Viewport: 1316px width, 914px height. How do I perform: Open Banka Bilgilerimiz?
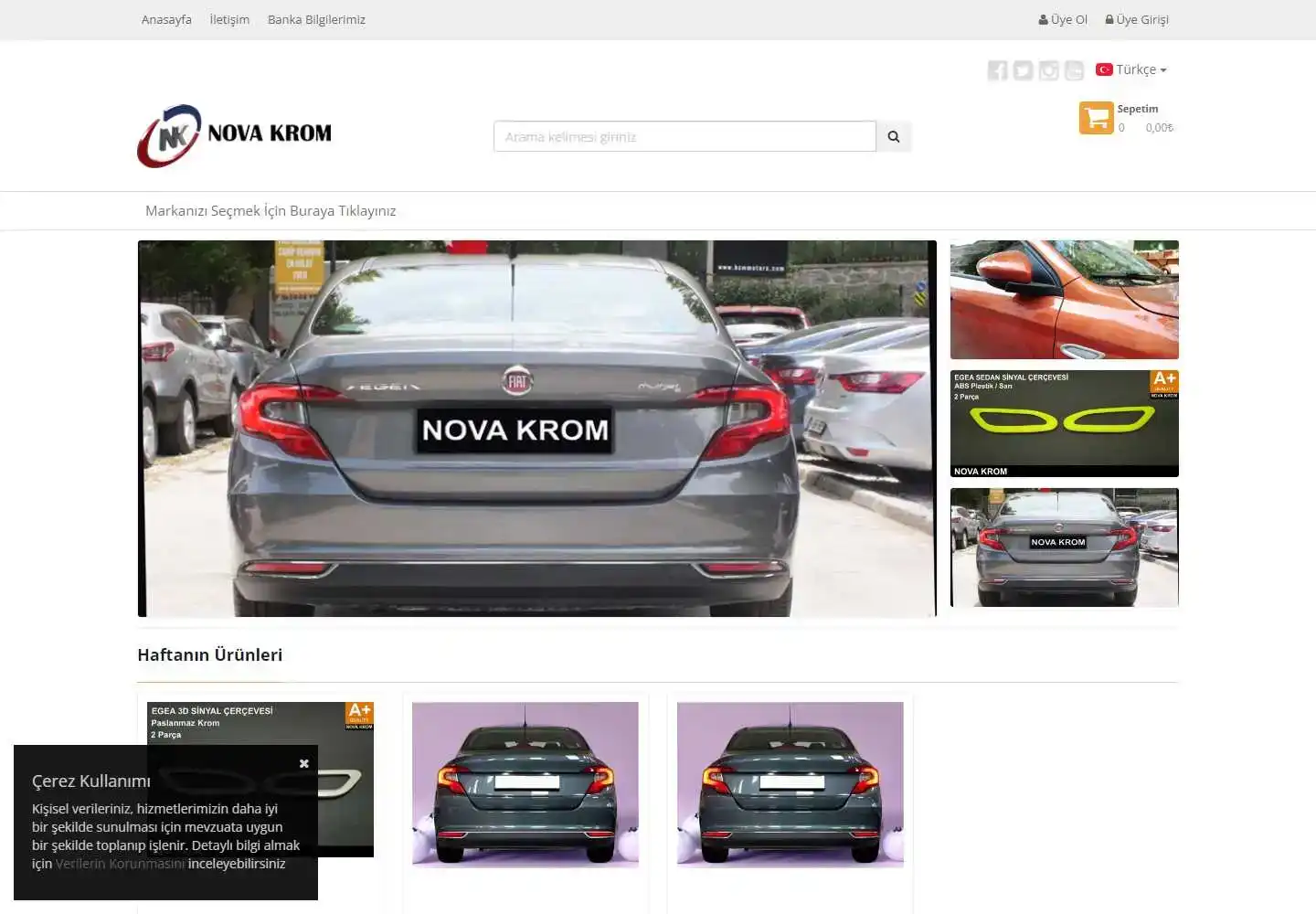pos(316,19)
